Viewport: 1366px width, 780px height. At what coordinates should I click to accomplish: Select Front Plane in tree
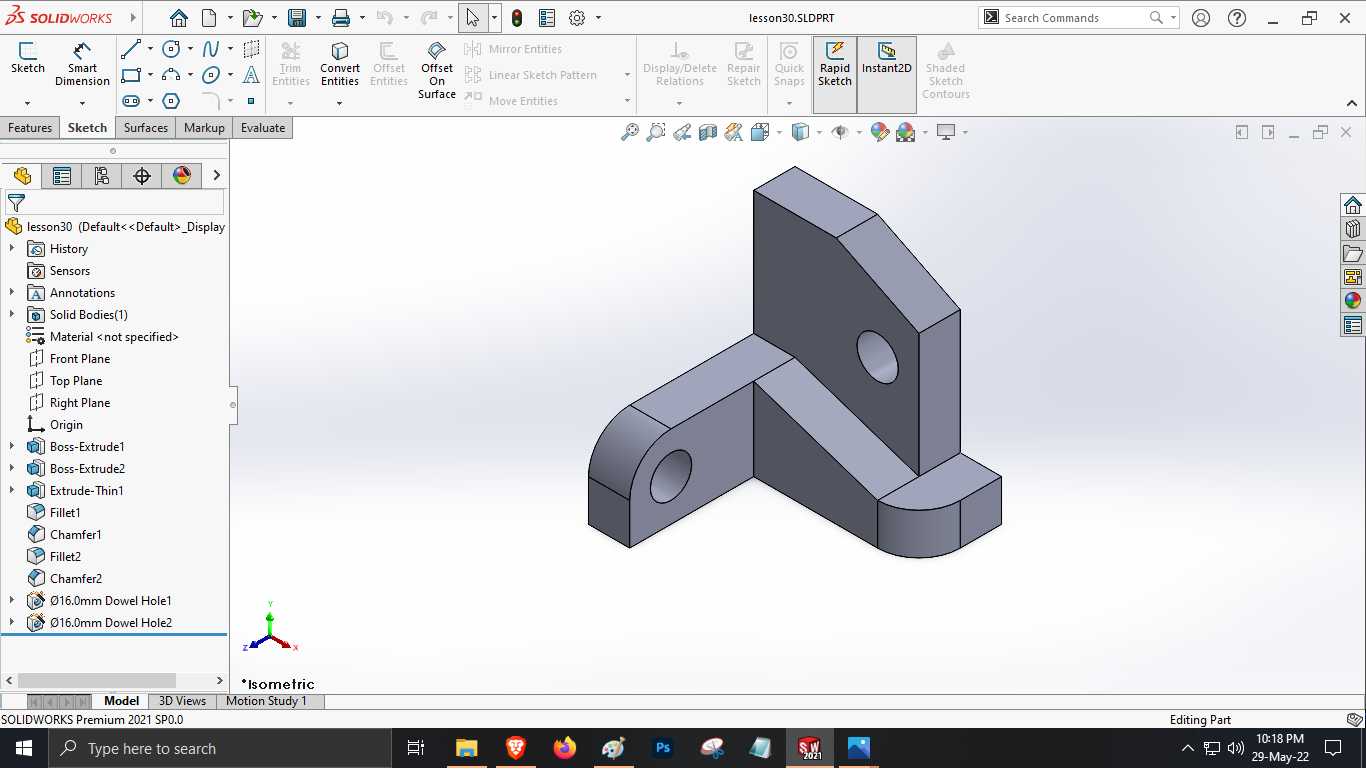(x=80, y=359)
